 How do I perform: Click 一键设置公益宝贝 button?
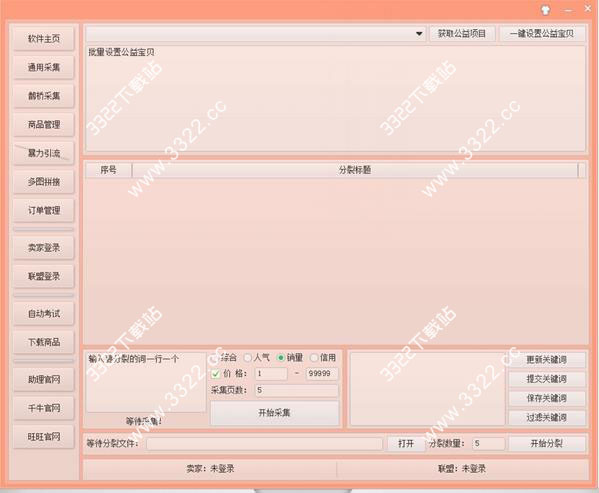(542, 34)
